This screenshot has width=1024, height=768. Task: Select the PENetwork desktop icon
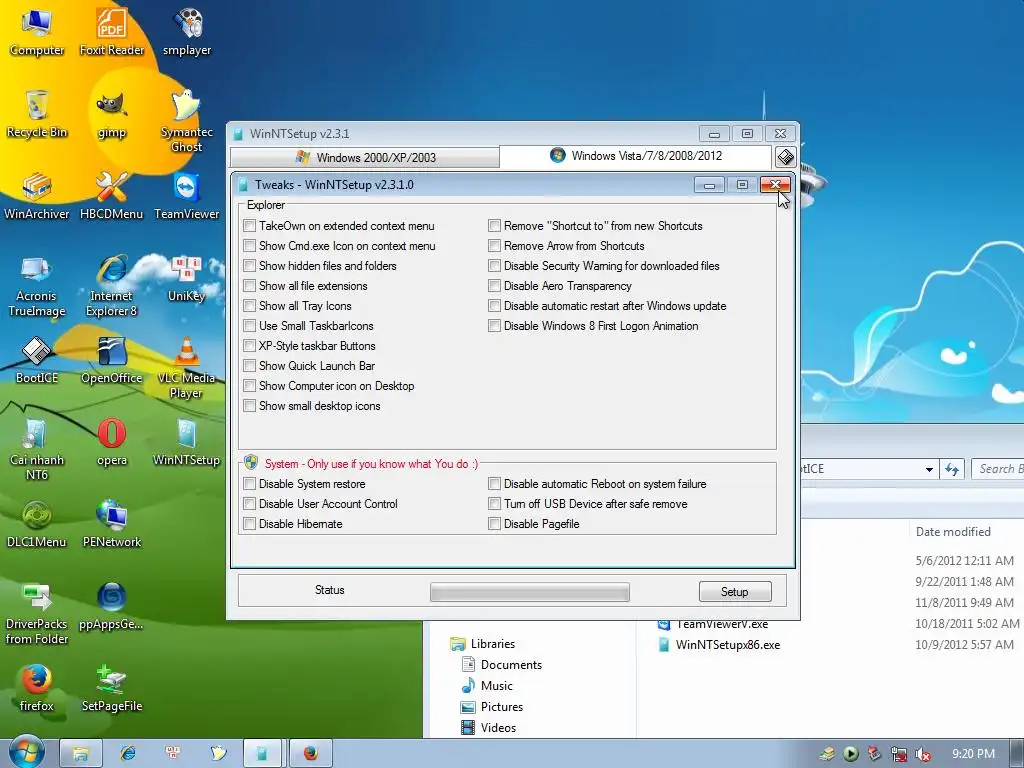tap(112, 524)
